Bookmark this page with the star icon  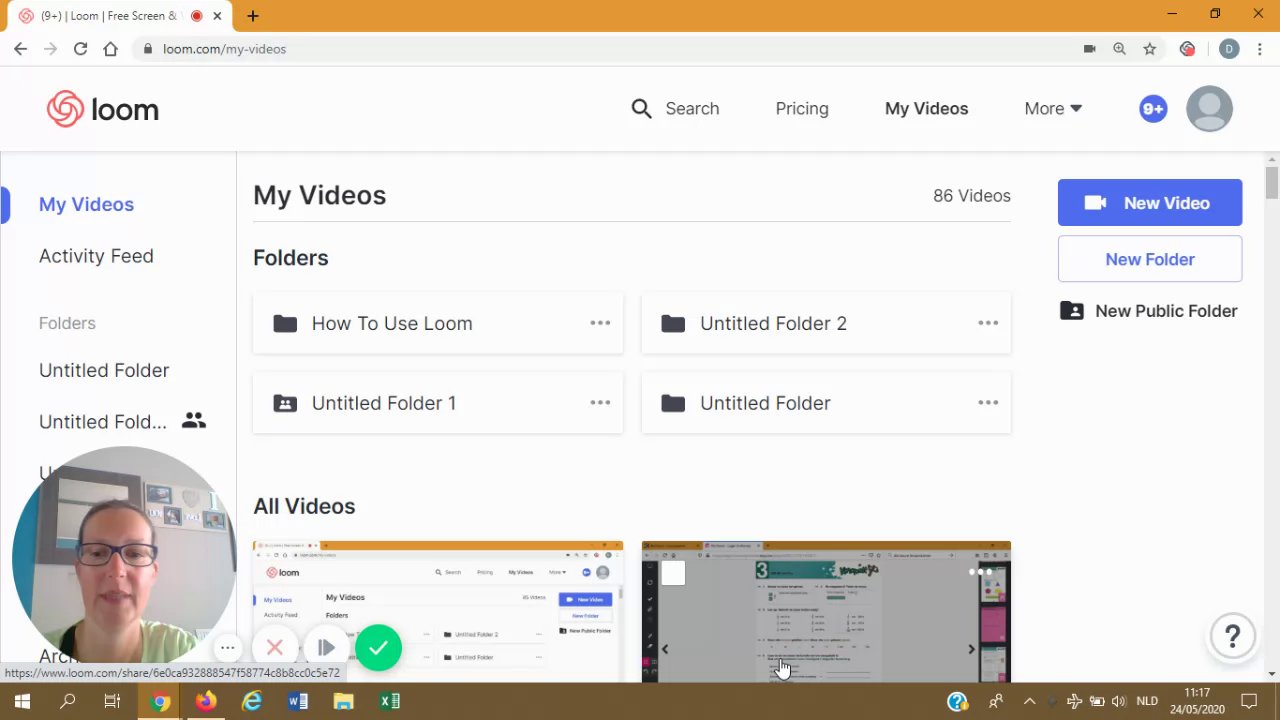[1150, 49]
